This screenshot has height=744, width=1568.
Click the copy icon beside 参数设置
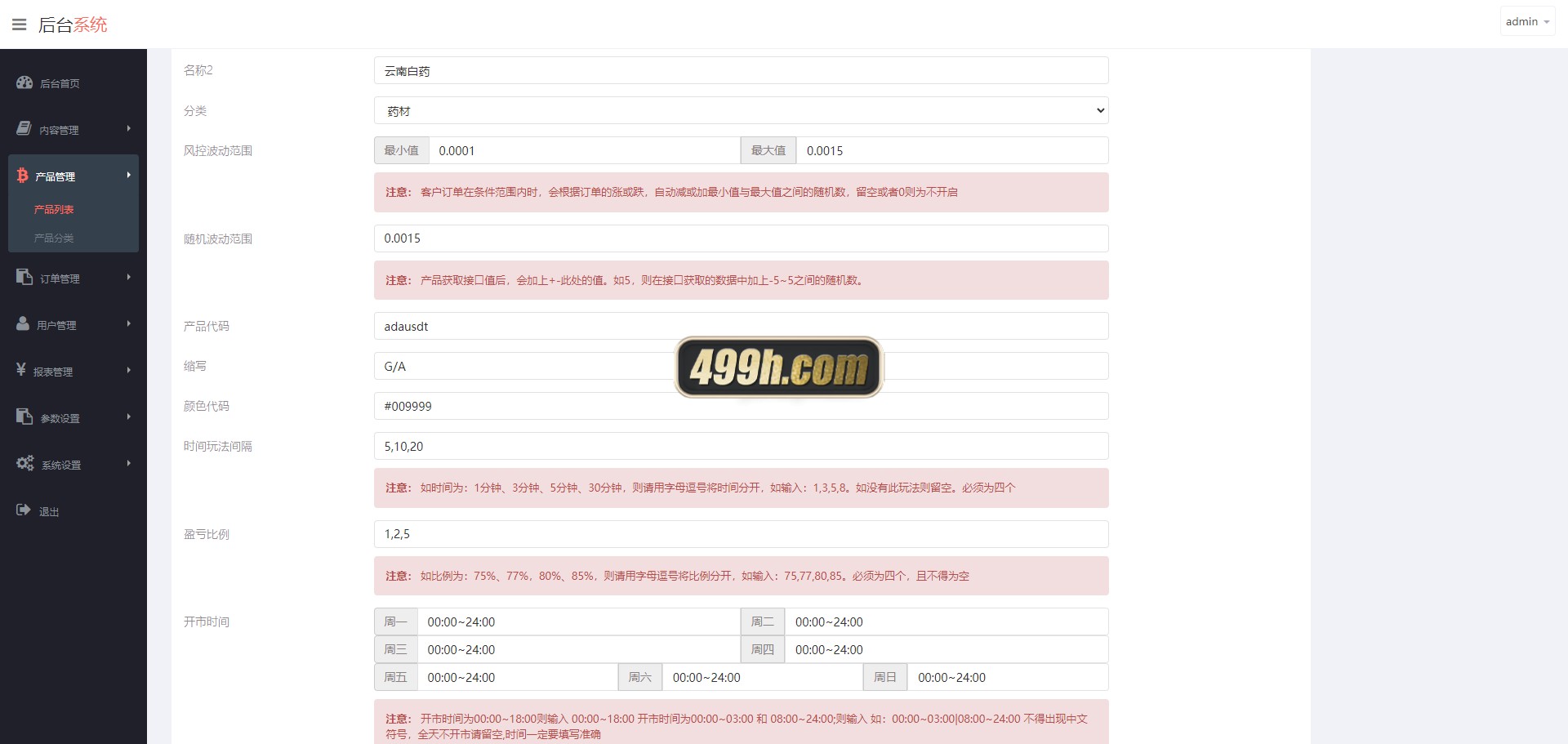[x=24, y=417]
